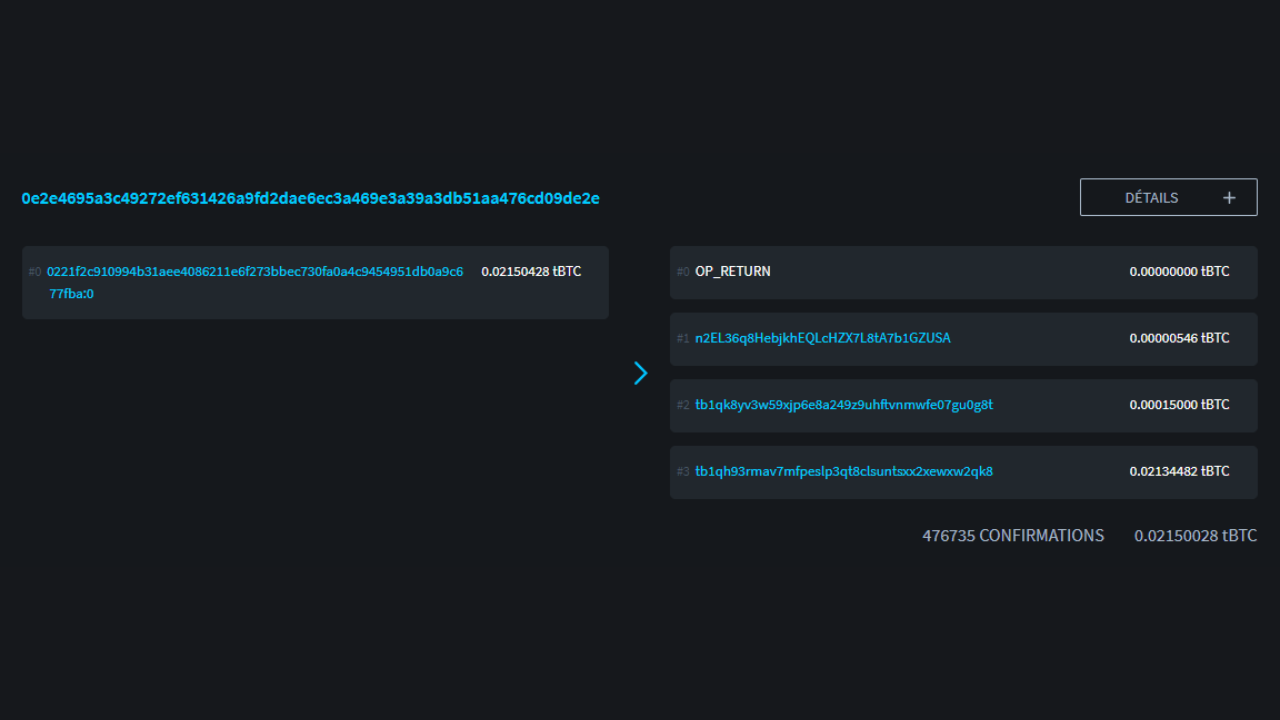Click the total 0.02150028 tBTC value
Image resolution: width=1280 pixels, height=720 pixels.
[1195, 536]
